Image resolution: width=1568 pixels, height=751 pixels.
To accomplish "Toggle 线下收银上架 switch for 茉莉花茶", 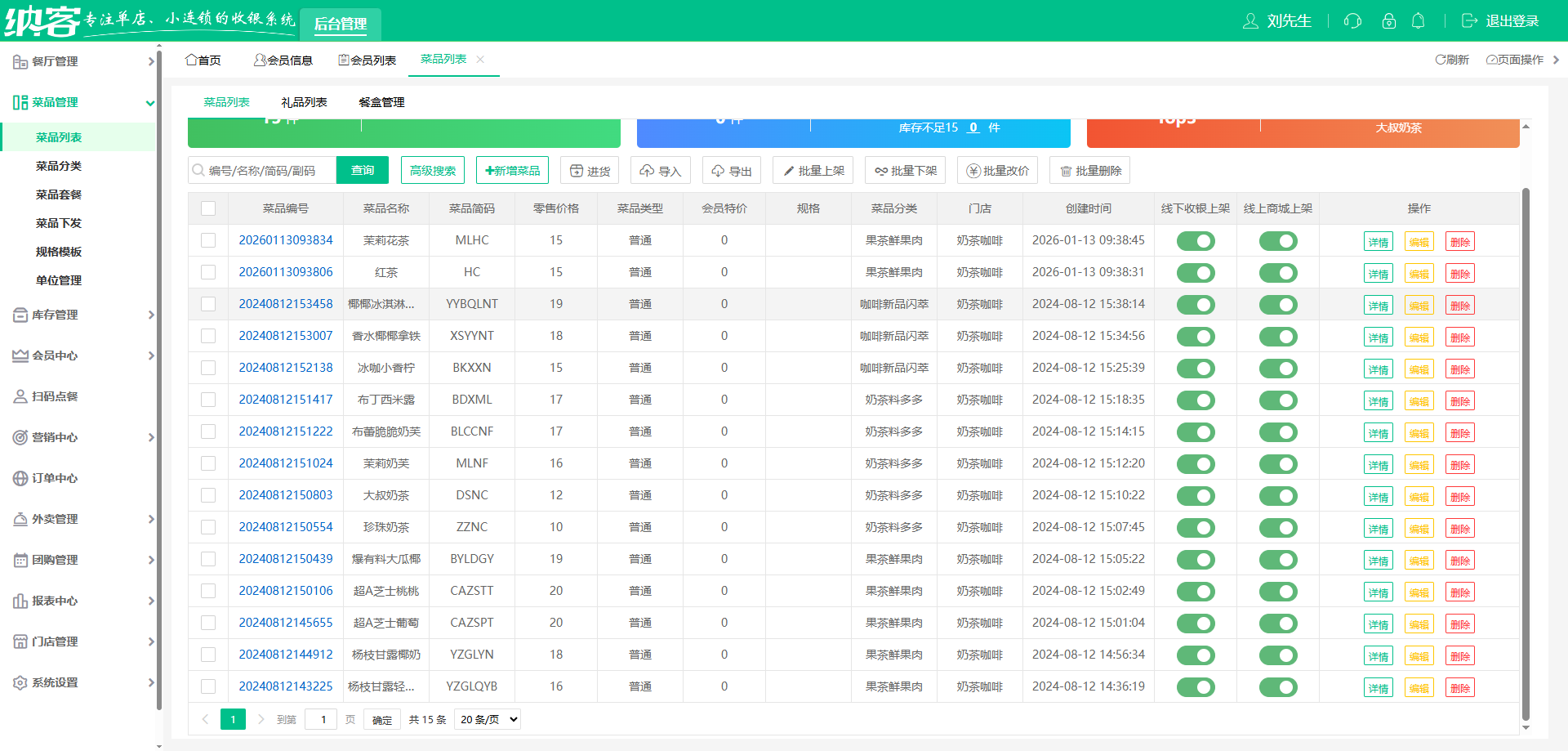I will (1196, 241).
